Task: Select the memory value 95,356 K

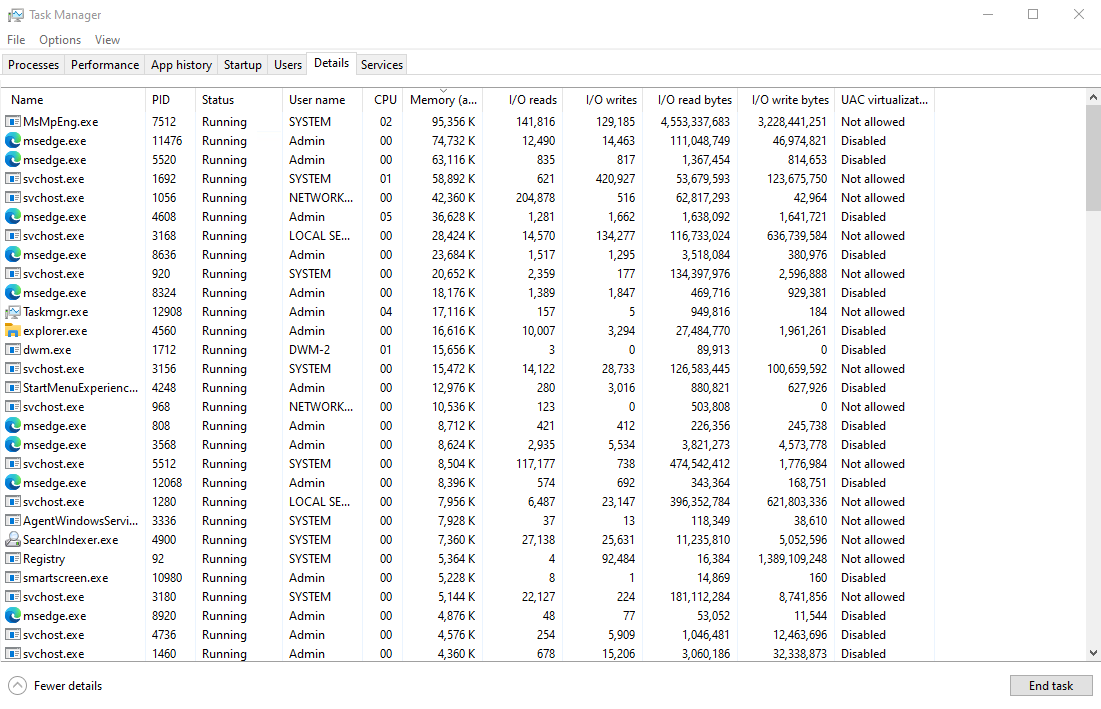Action: click(453, 121)
